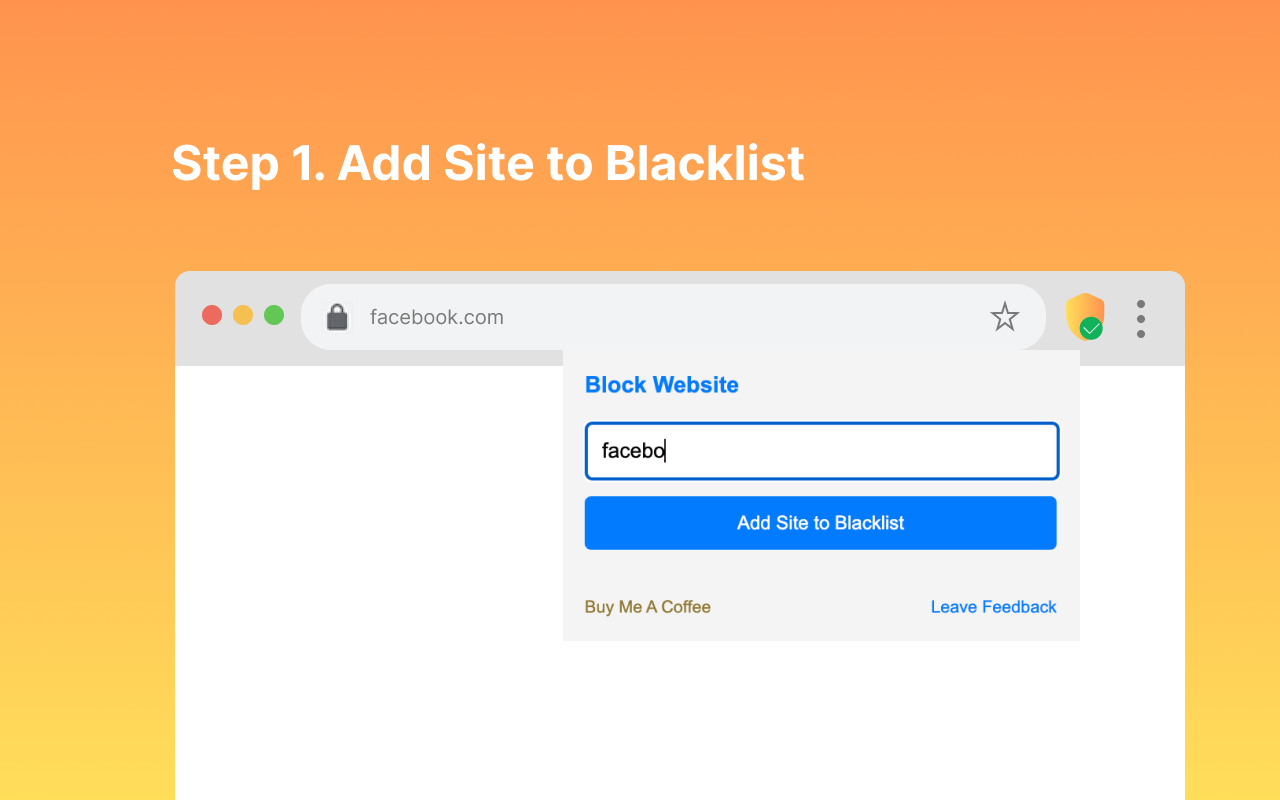Click the yellow traffic light window control
Screen dimensions: 1280x800
243,314
